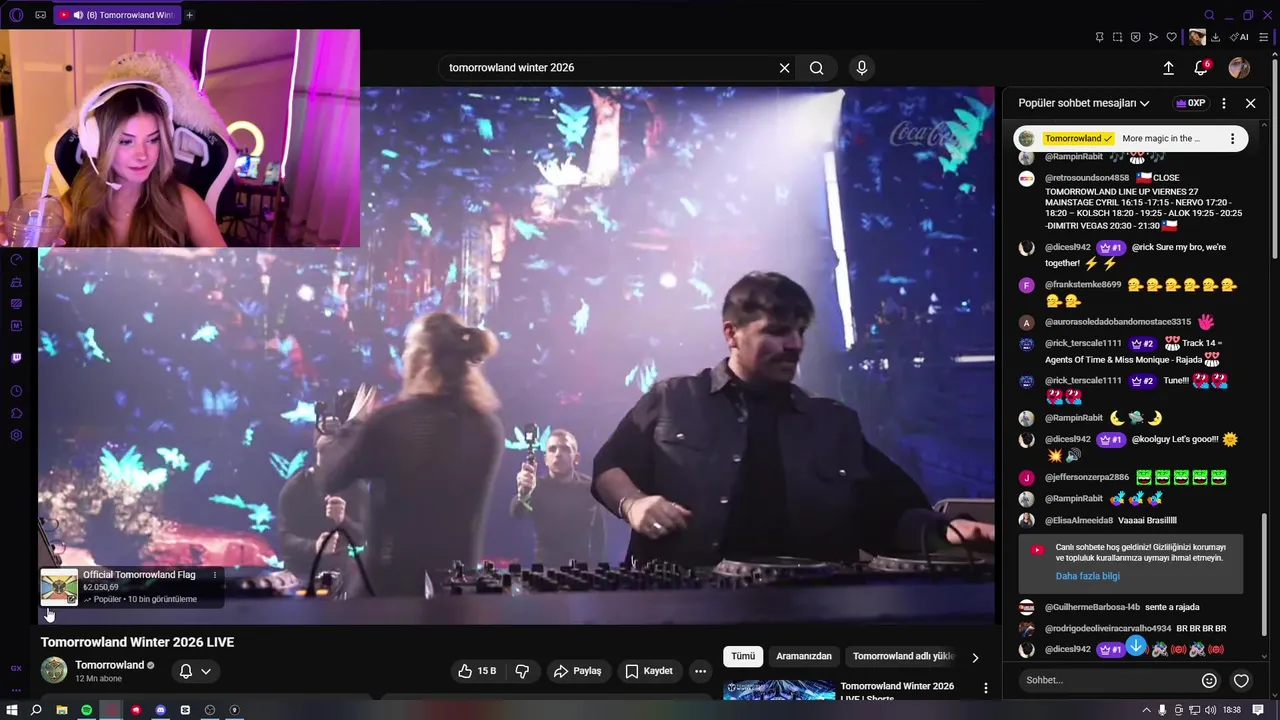The image size is (1280, 720).
Task: Click the YouTube create upload icon
Action: 1168,68
